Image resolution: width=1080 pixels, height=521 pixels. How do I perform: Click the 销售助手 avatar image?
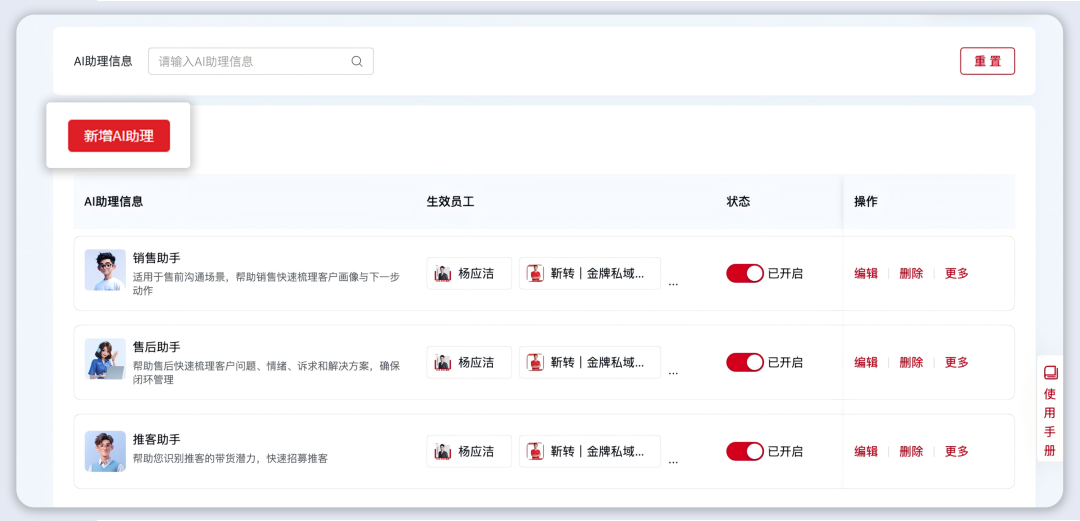coord(105,270)
